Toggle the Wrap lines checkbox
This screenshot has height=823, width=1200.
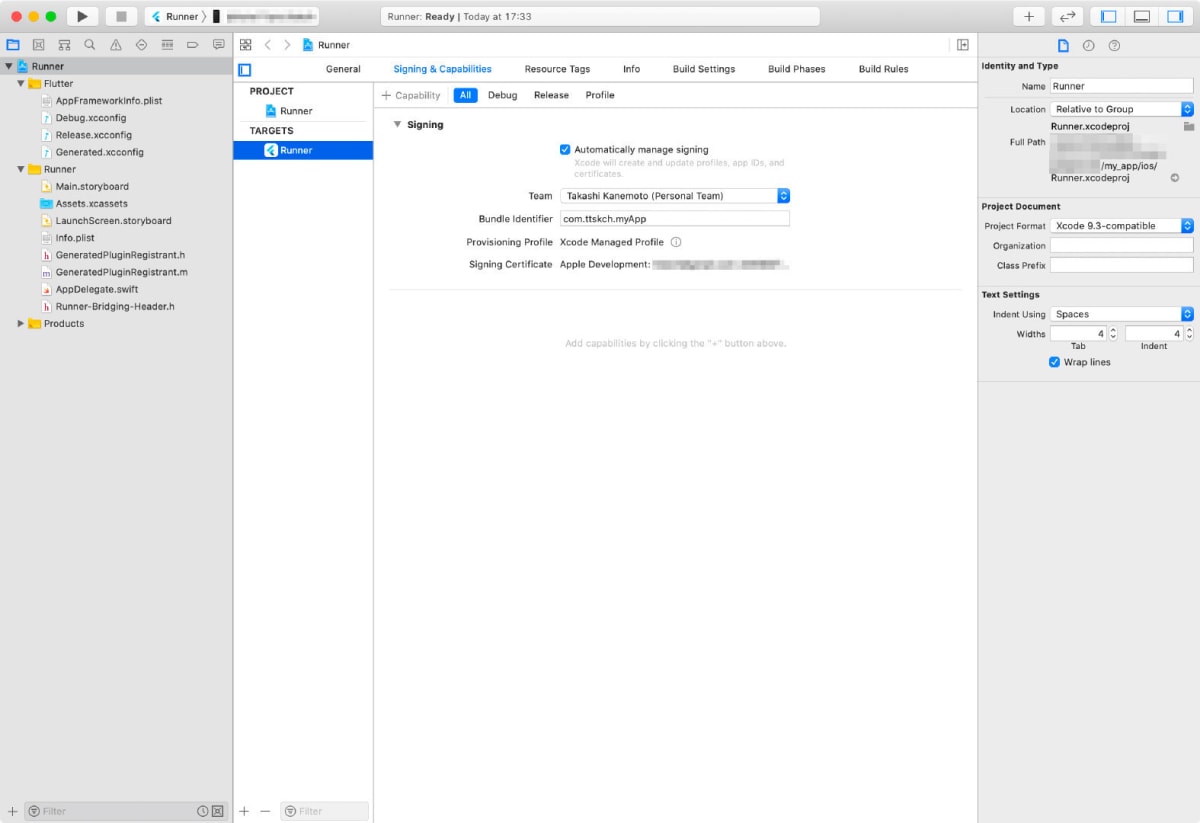[x=1054, y=362]
